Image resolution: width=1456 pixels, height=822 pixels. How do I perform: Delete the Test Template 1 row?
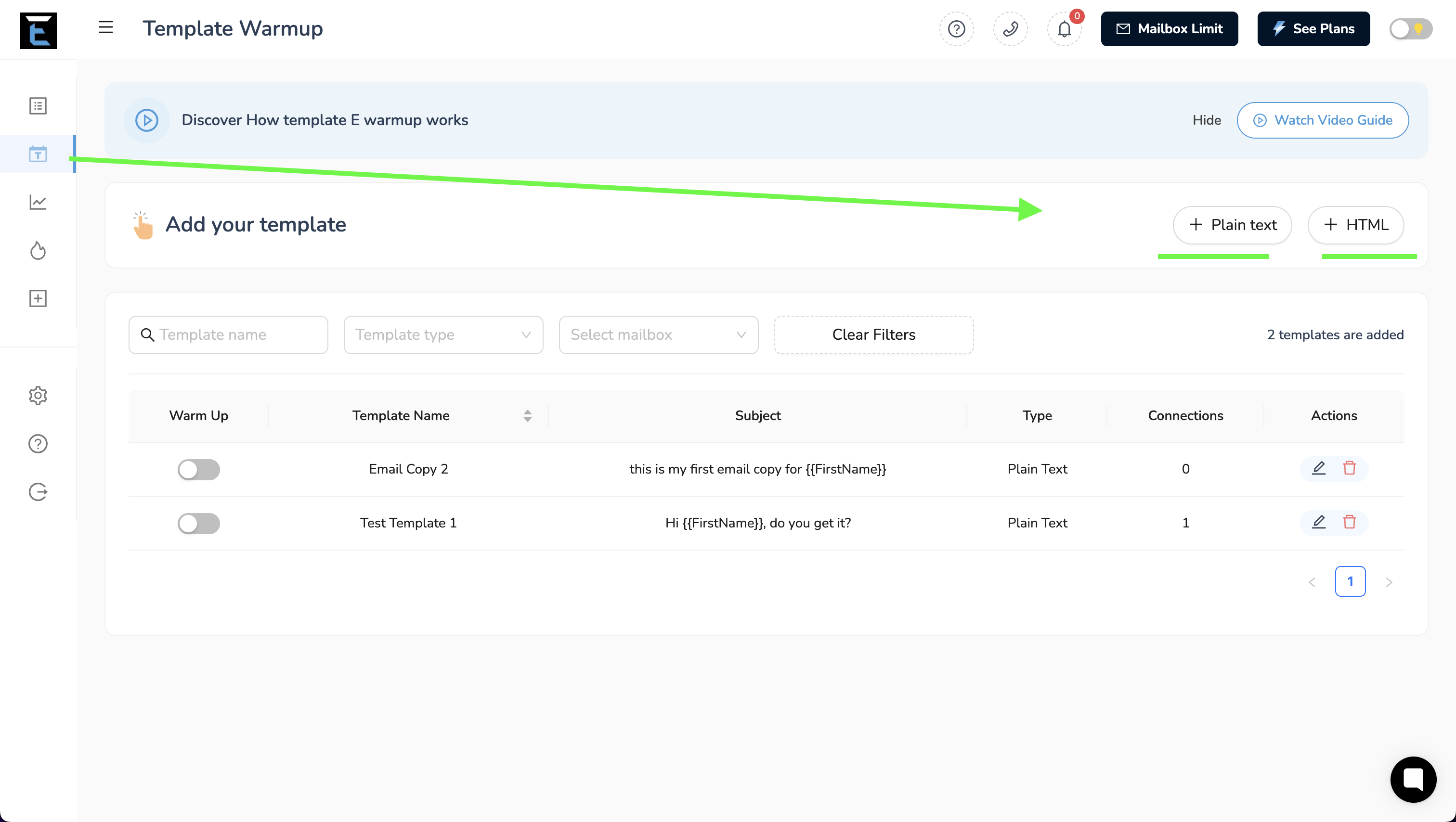tap(1349, 522)
